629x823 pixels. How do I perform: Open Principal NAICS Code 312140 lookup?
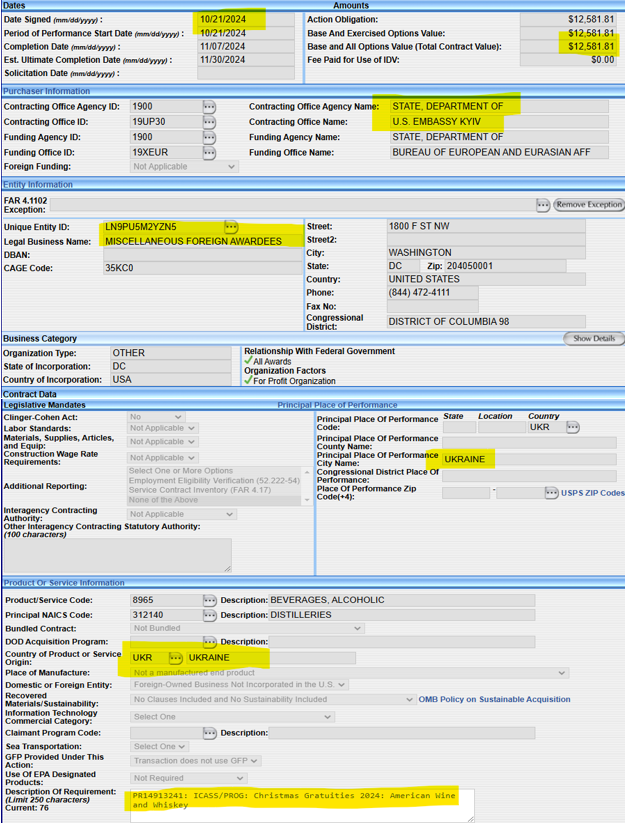click(209, 615)
